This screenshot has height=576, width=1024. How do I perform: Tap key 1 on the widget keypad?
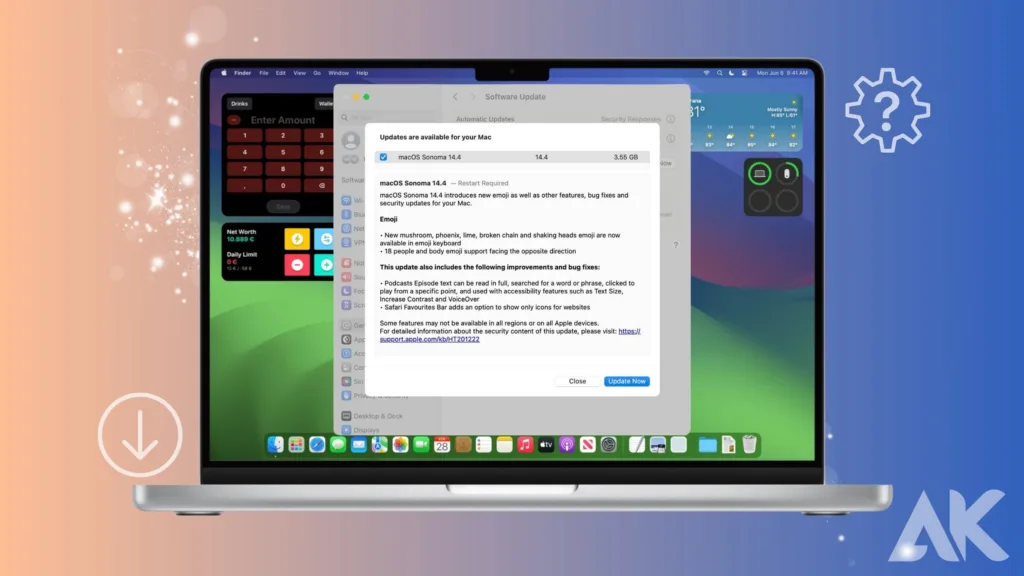[245, 136]
